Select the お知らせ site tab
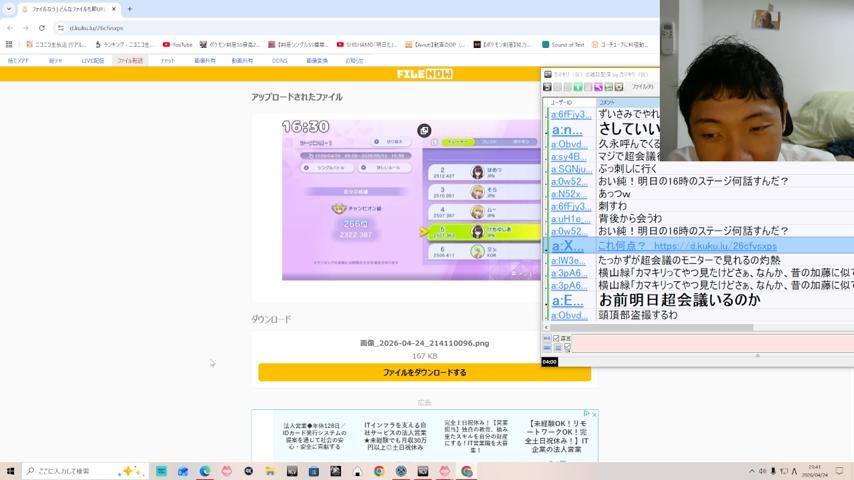 coord(354,60)
